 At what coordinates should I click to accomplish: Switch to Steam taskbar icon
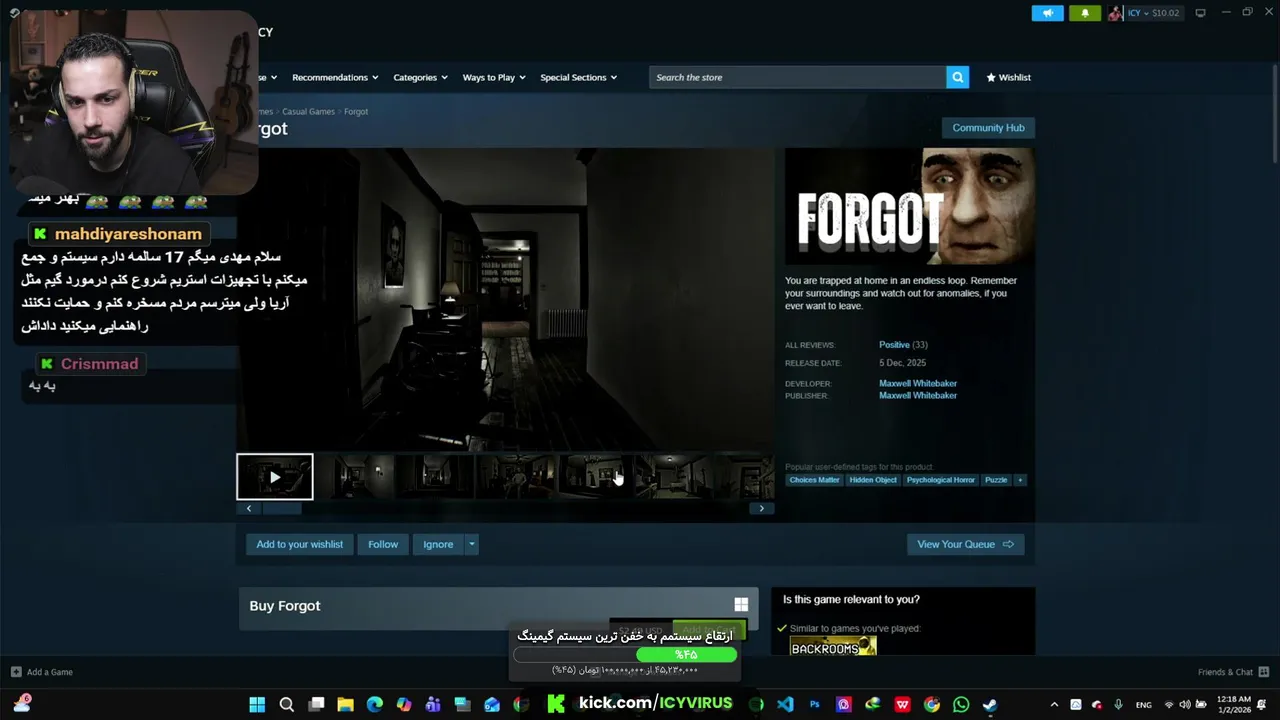point(990,704)
